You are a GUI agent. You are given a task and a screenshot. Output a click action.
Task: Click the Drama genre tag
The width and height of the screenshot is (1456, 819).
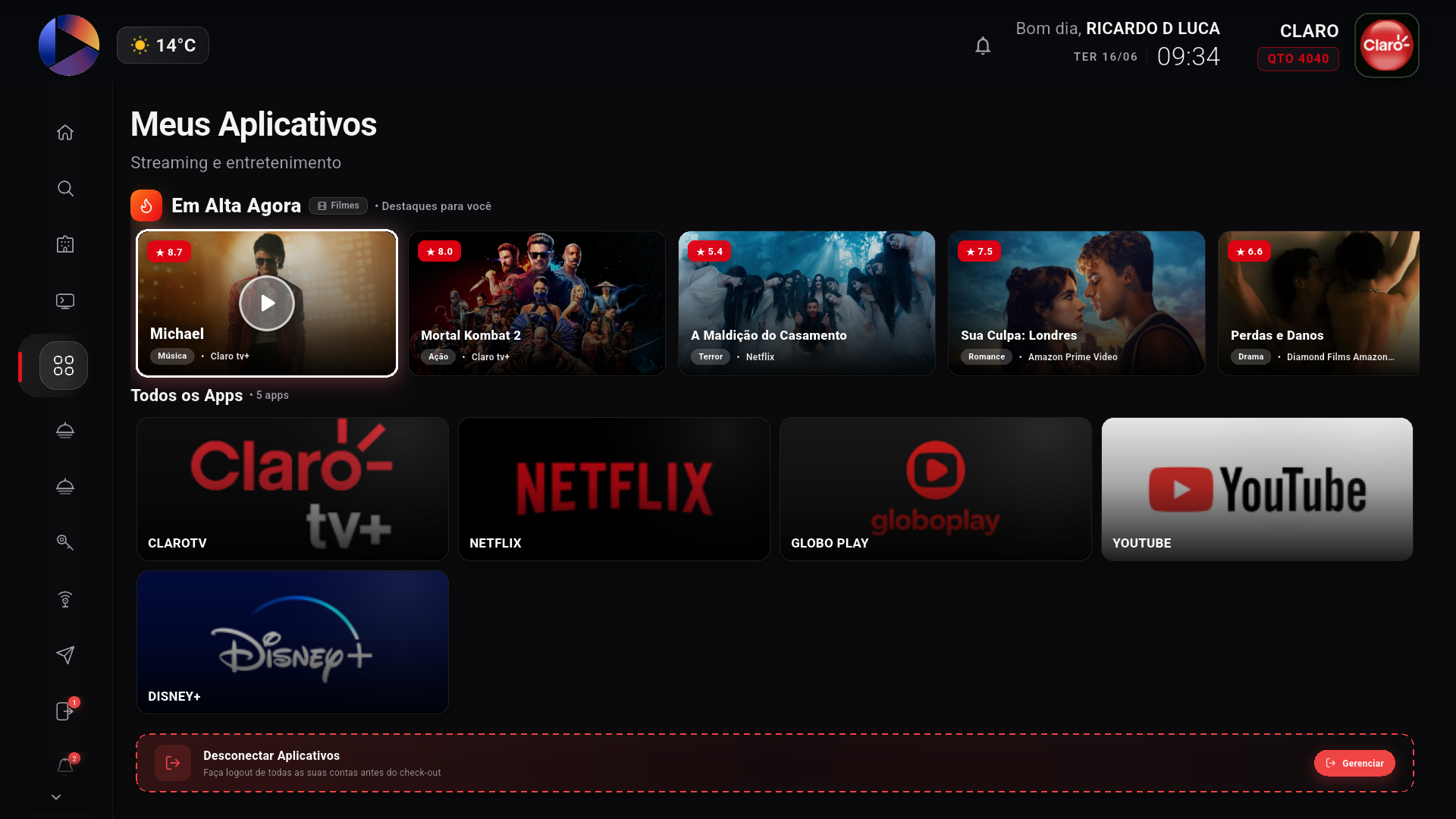click(1251, 357)
